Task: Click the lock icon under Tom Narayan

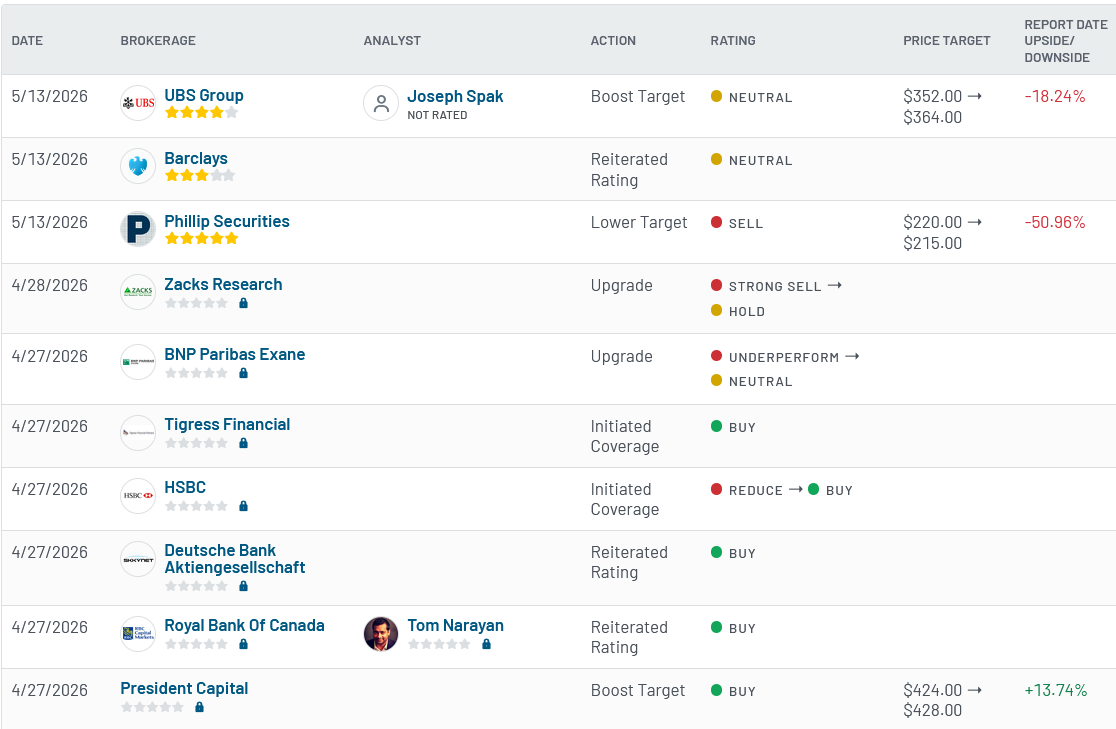Action: point(486,644)
